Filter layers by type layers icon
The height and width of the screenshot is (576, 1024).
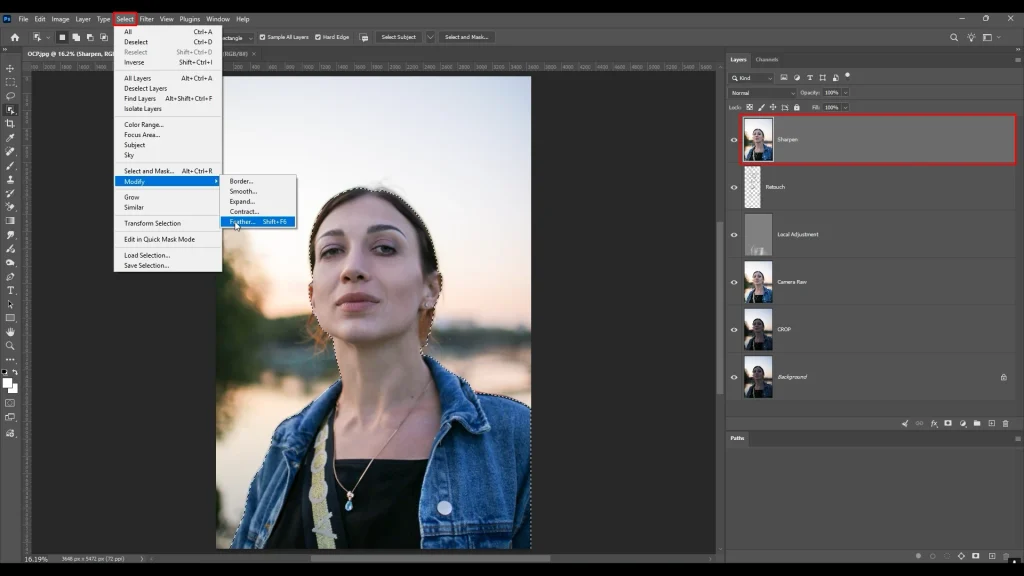[810, 78]
